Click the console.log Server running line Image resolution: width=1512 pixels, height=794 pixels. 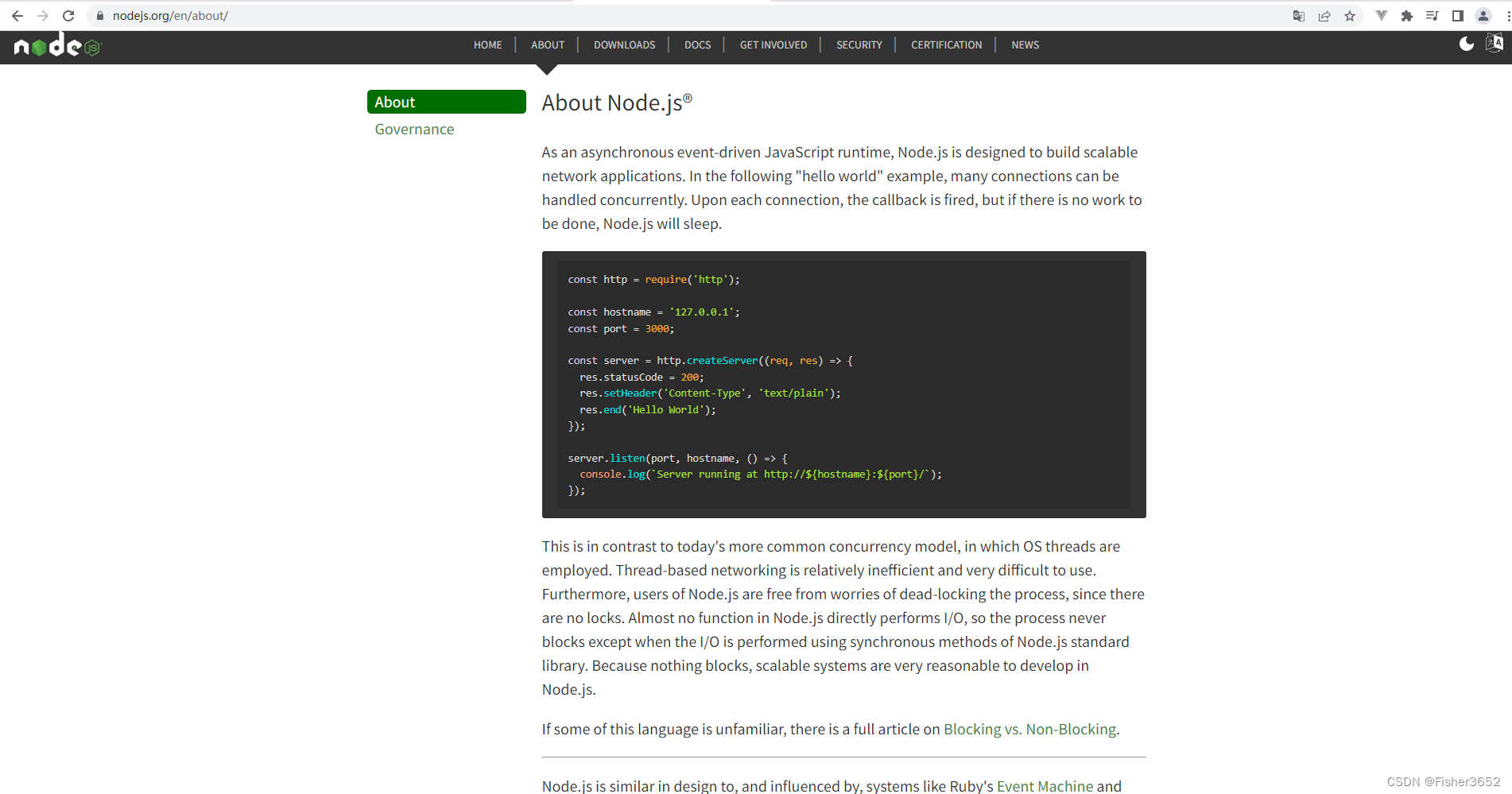(761, 474)
